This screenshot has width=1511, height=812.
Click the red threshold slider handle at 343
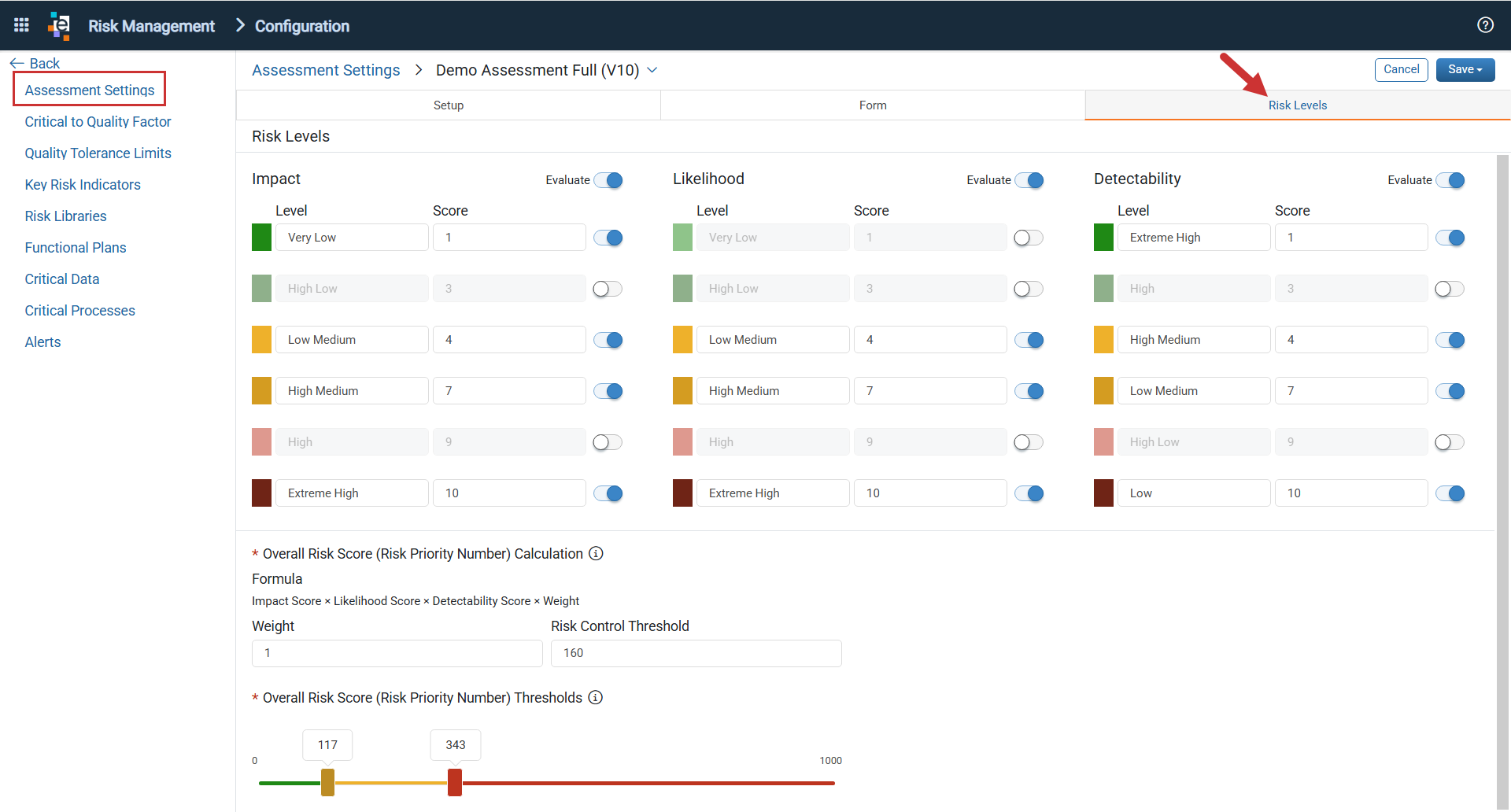455,782
